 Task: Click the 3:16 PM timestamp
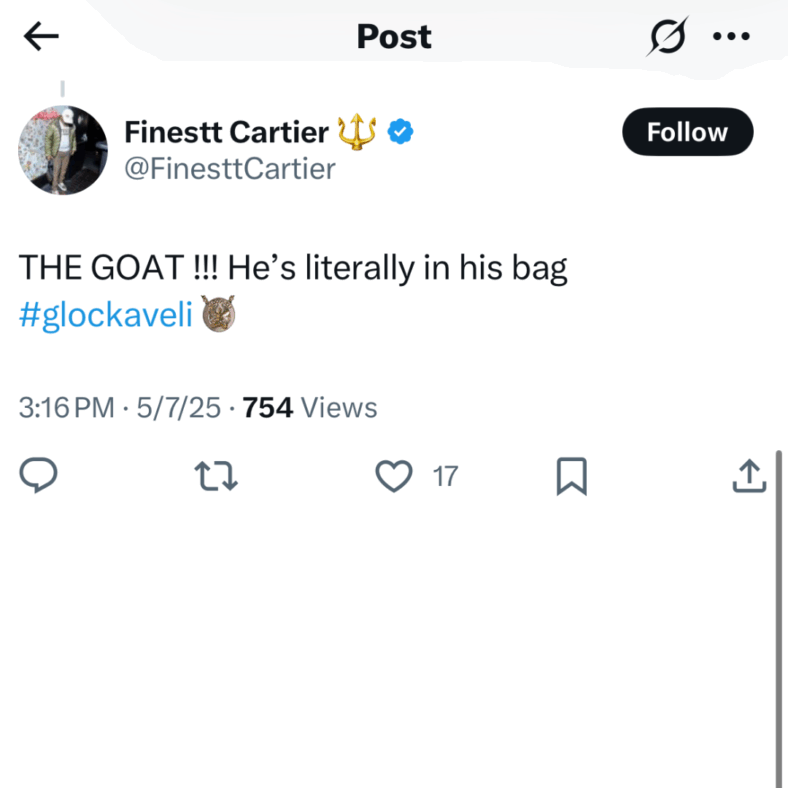point(67,407)
